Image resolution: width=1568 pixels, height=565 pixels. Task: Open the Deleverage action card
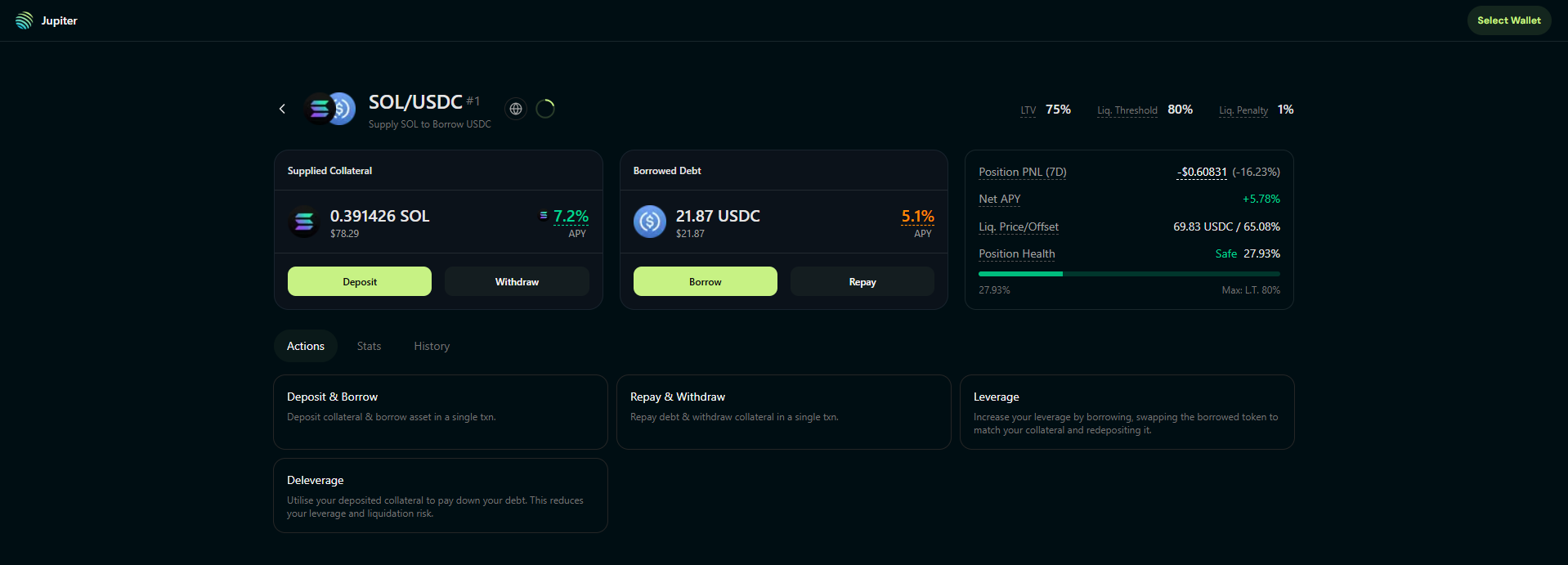pos(441,495)
